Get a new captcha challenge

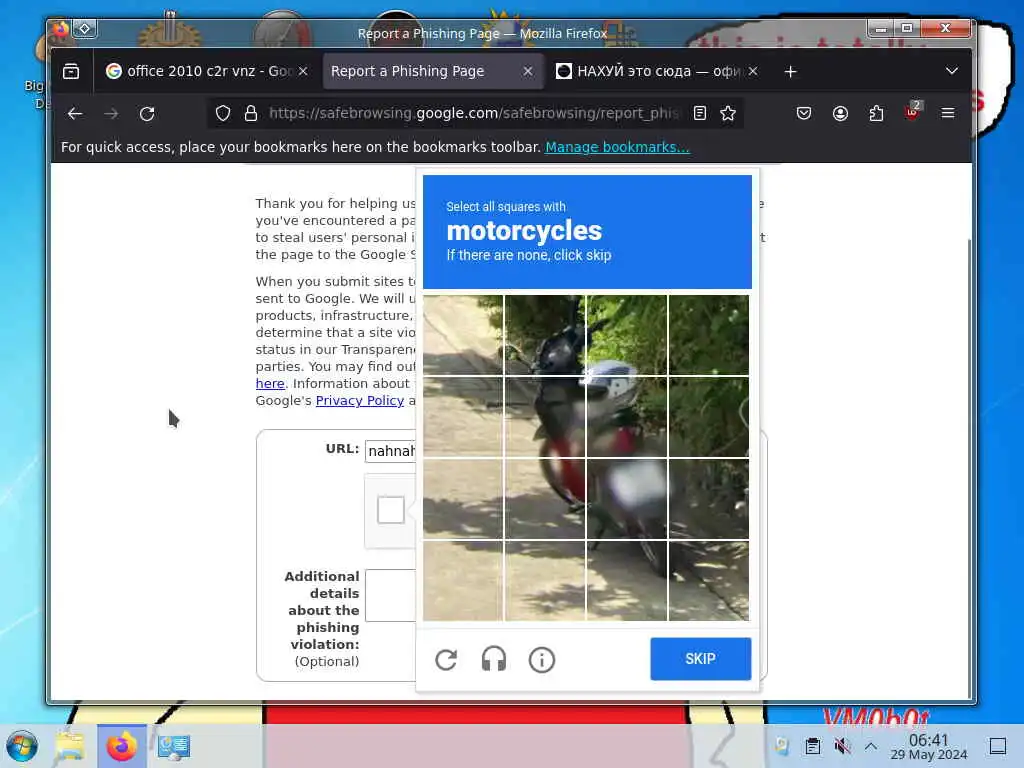(446, 660)
